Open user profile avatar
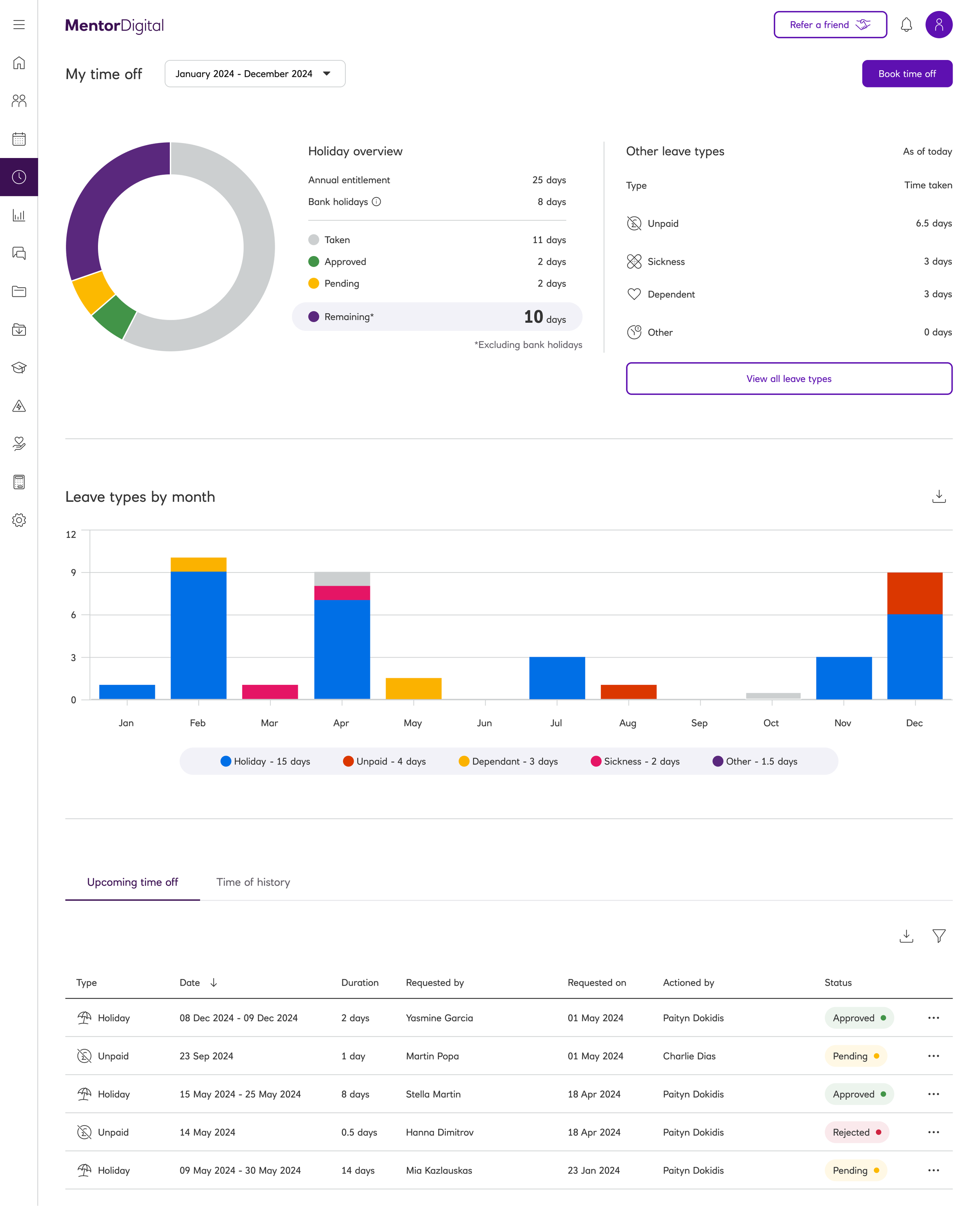The height and width of the screenshot is (1206, 980). pyautogui.click(x=939, y=25)
